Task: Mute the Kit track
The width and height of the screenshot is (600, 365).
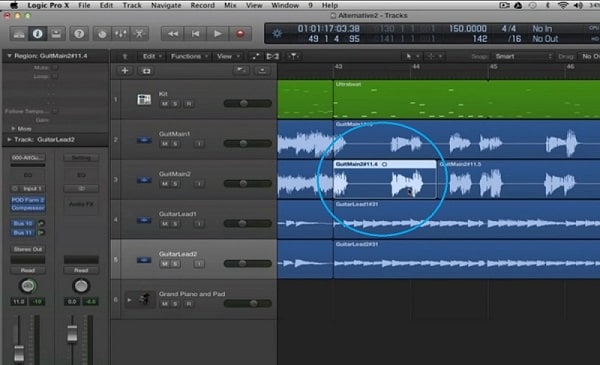Action: point(165,104)
